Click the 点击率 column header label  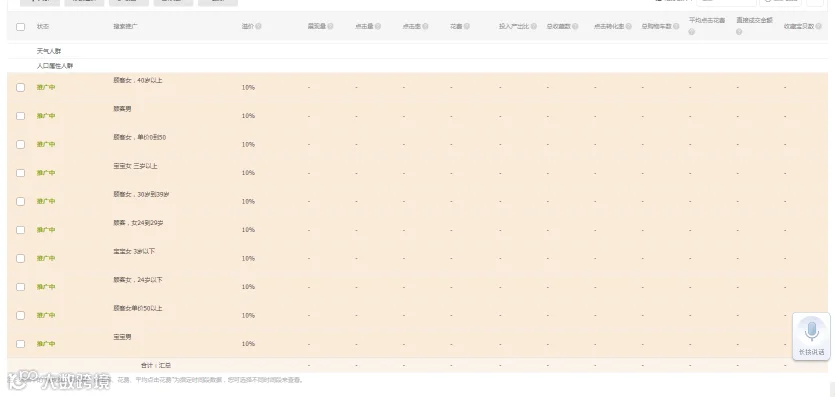coord(412,26)
